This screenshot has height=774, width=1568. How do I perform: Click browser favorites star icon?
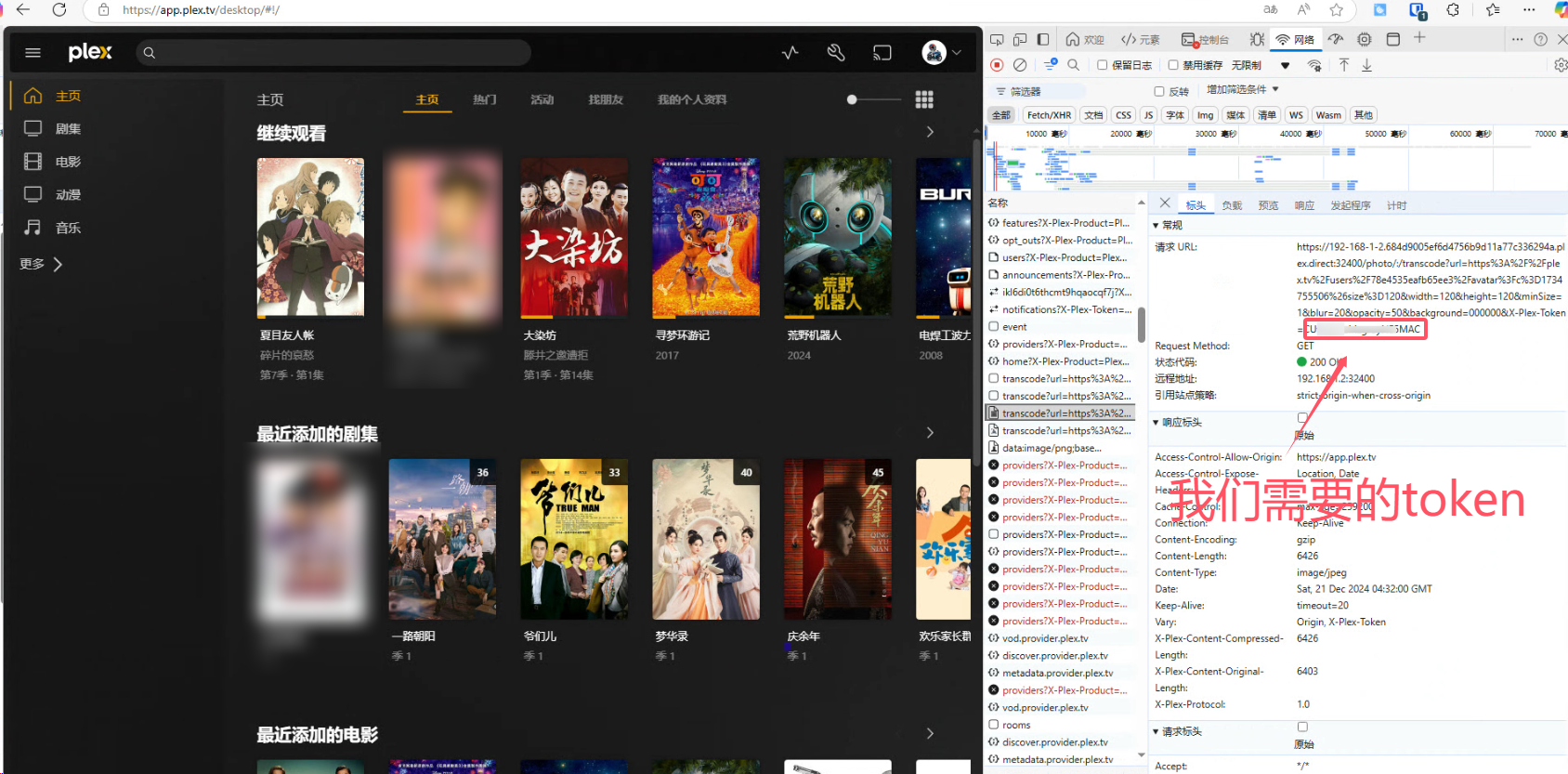coord(1337,10)
